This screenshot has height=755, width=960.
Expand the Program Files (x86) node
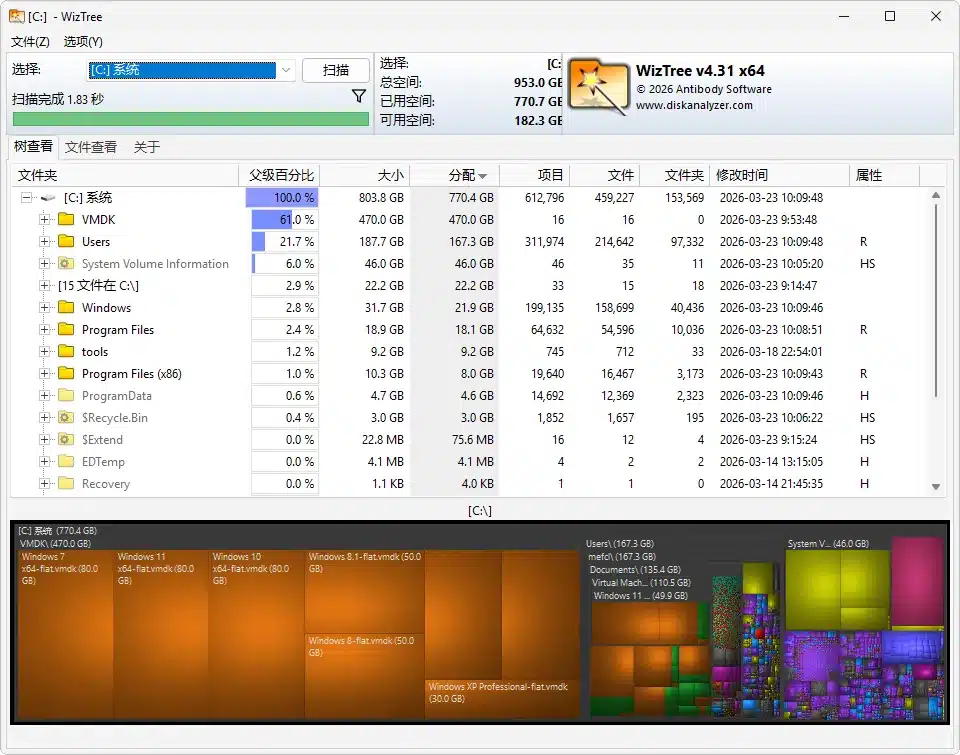click(44, 374)
